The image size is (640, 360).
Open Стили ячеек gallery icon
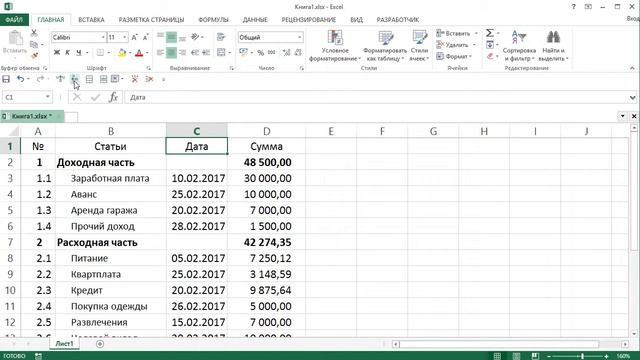pyautogui.click(x=419, y=38)
